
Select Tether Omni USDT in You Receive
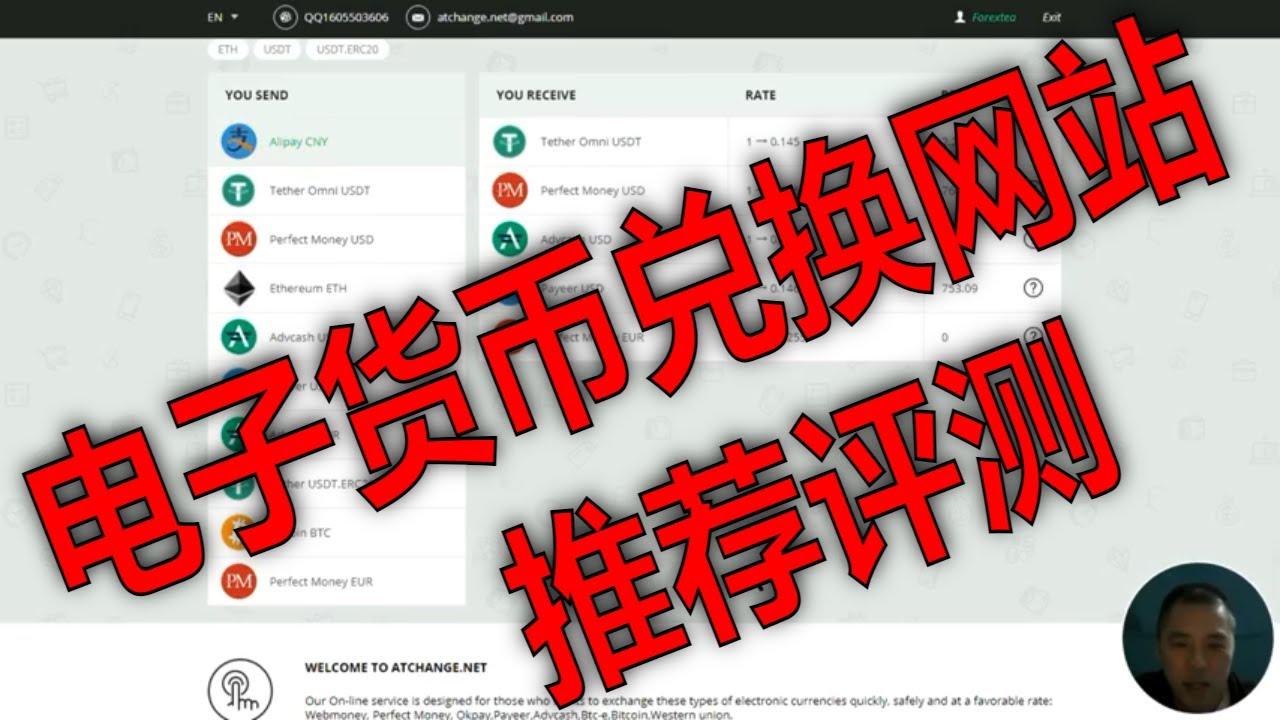point(591,142)
